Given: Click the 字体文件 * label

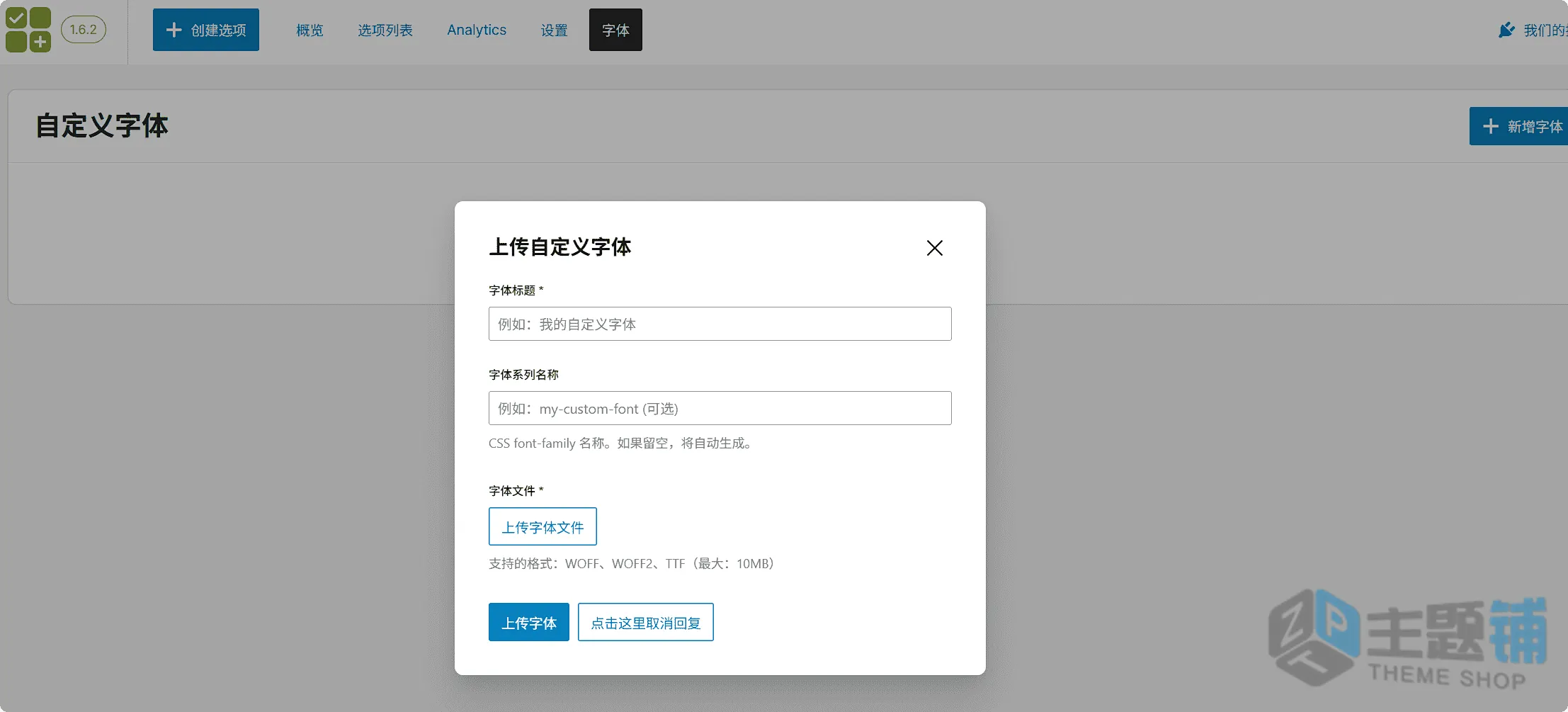Looking at the screenshot, I should coord(516,491).
